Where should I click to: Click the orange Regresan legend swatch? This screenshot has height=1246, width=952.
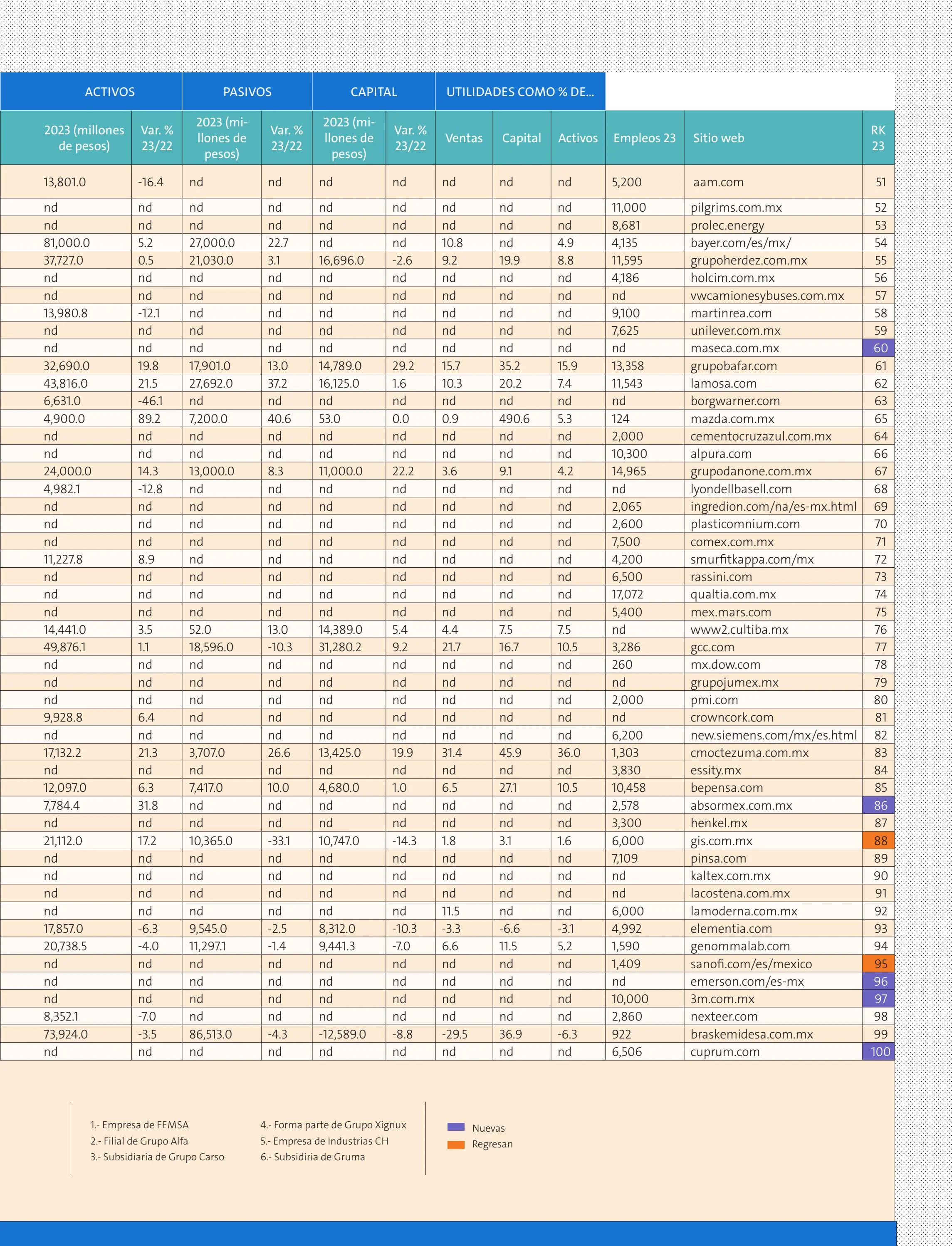pos(455,1145)
